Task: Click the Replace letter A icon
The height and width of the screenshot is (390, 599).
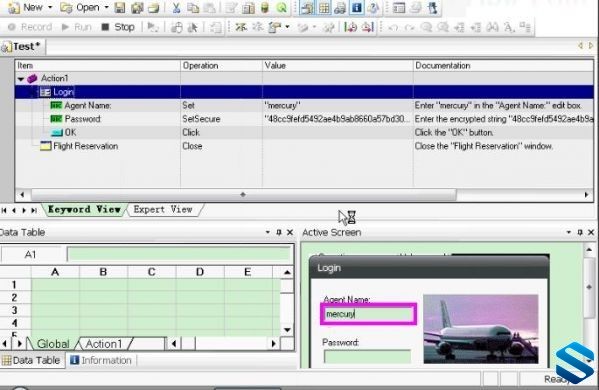Action: coord(509,28)
